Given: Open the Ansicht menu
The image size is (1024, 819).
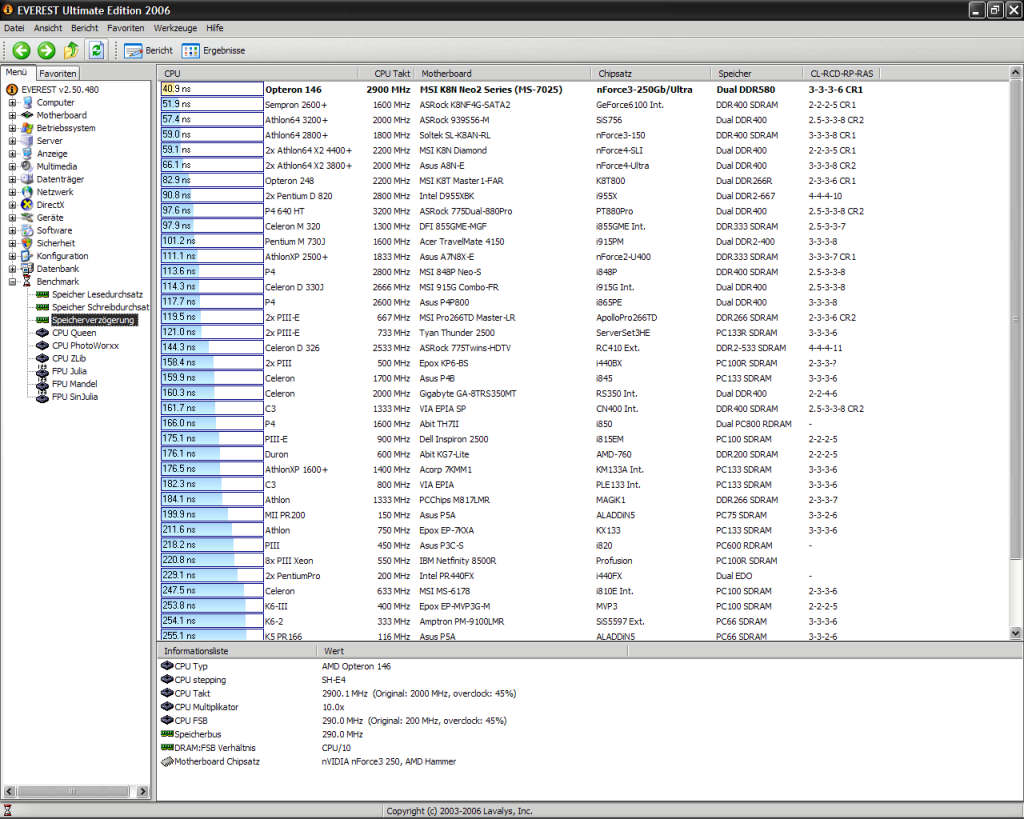Looking at the screenshot, I should coord(48,28).
